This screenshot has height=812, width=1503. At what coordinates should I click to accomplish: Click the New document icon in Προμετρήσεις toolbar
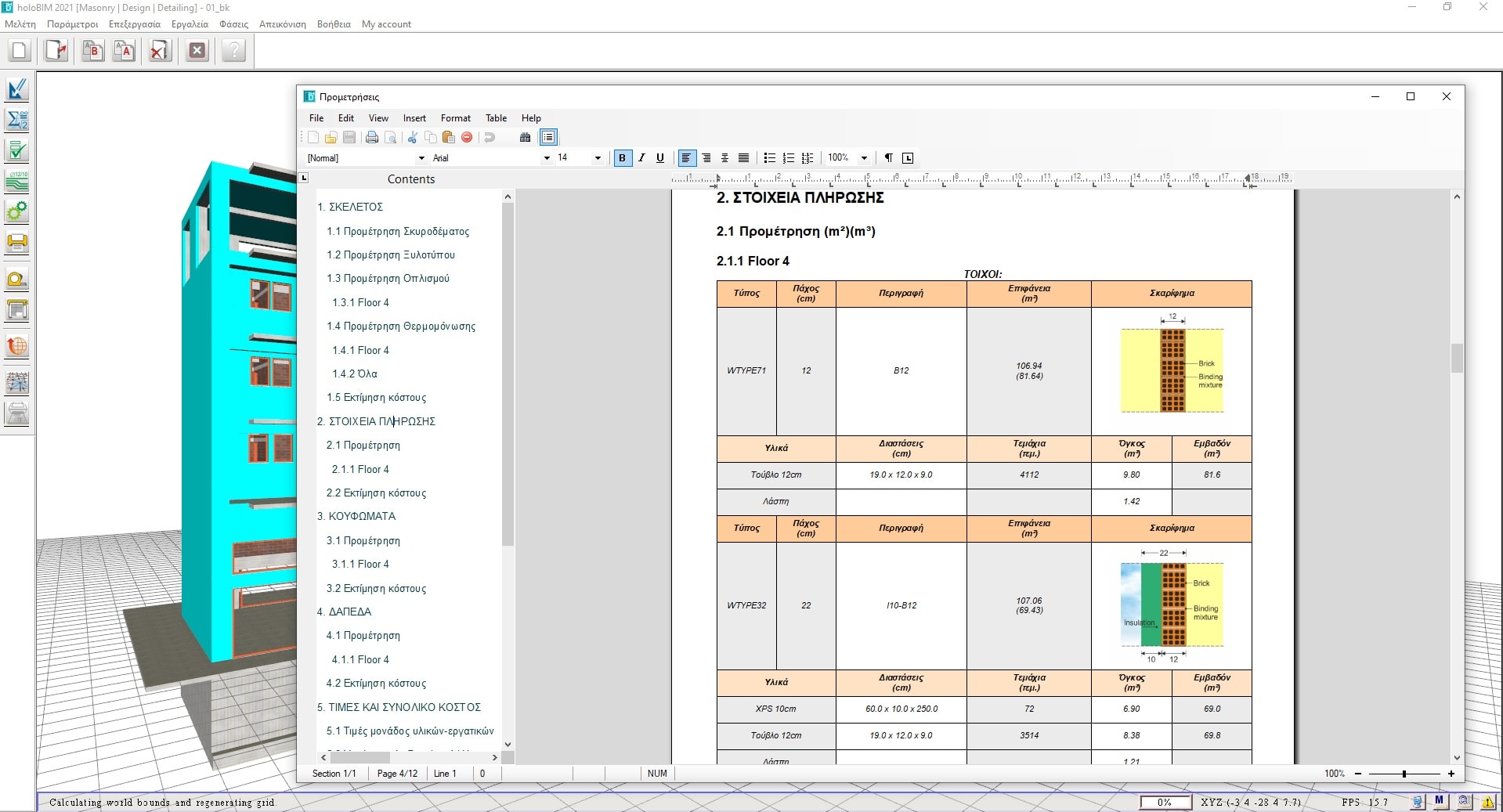point(313,138)
